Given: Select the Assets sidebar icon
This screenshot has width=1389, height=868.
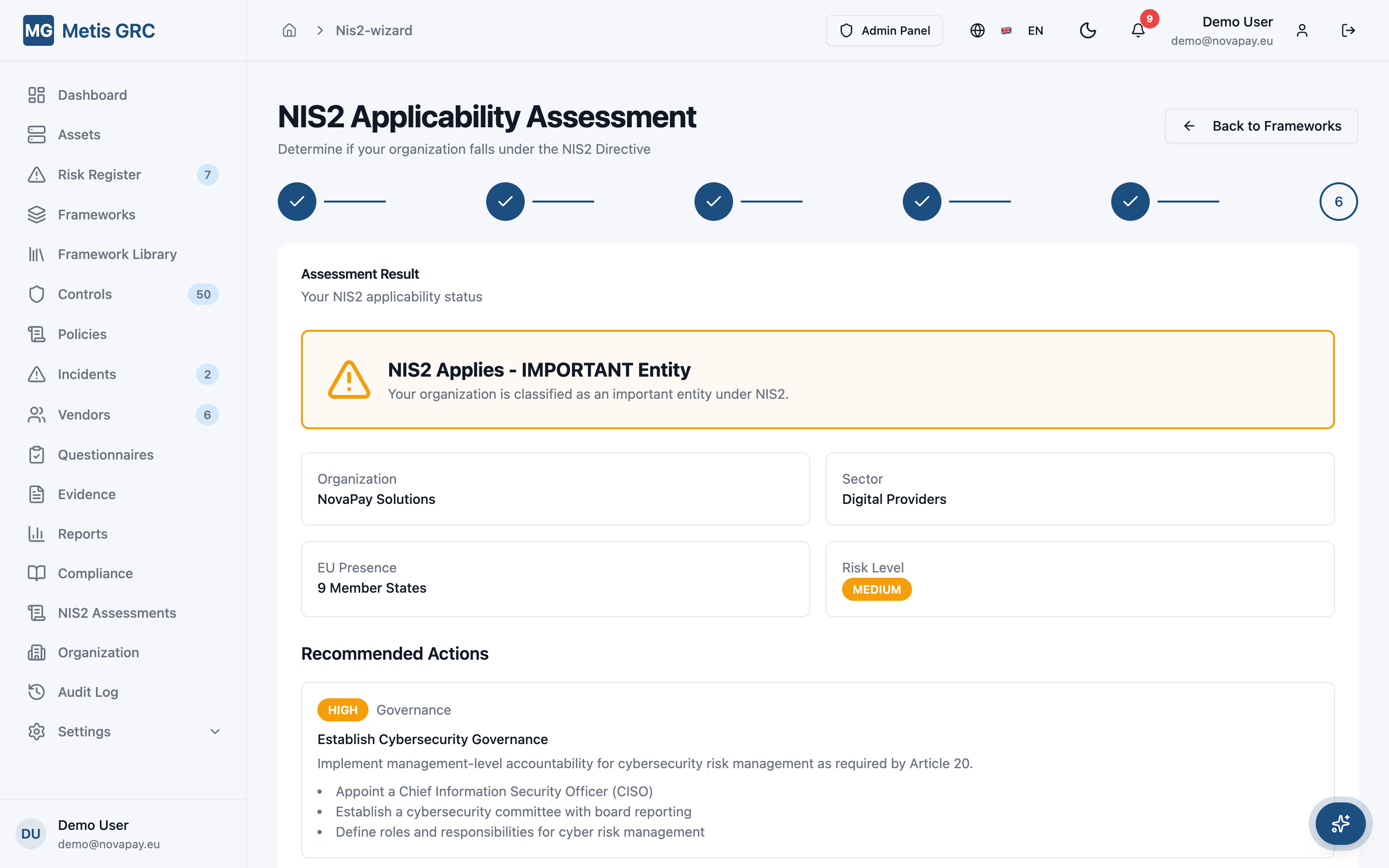Looking at the screenshot, I should pos(36,135).
